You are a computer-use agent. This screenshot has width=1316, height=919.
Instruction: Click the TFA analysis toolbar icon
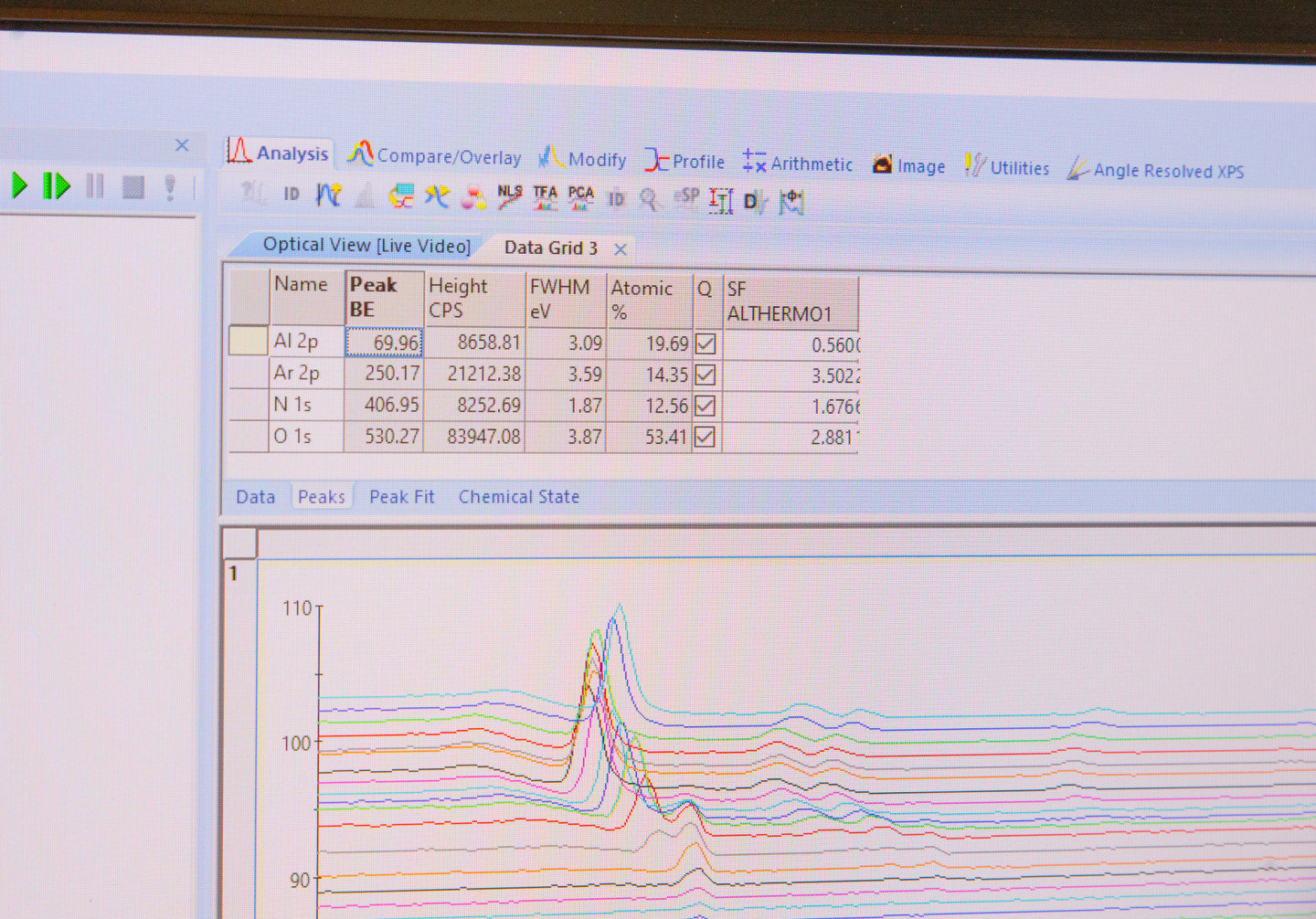click(545, 197)
